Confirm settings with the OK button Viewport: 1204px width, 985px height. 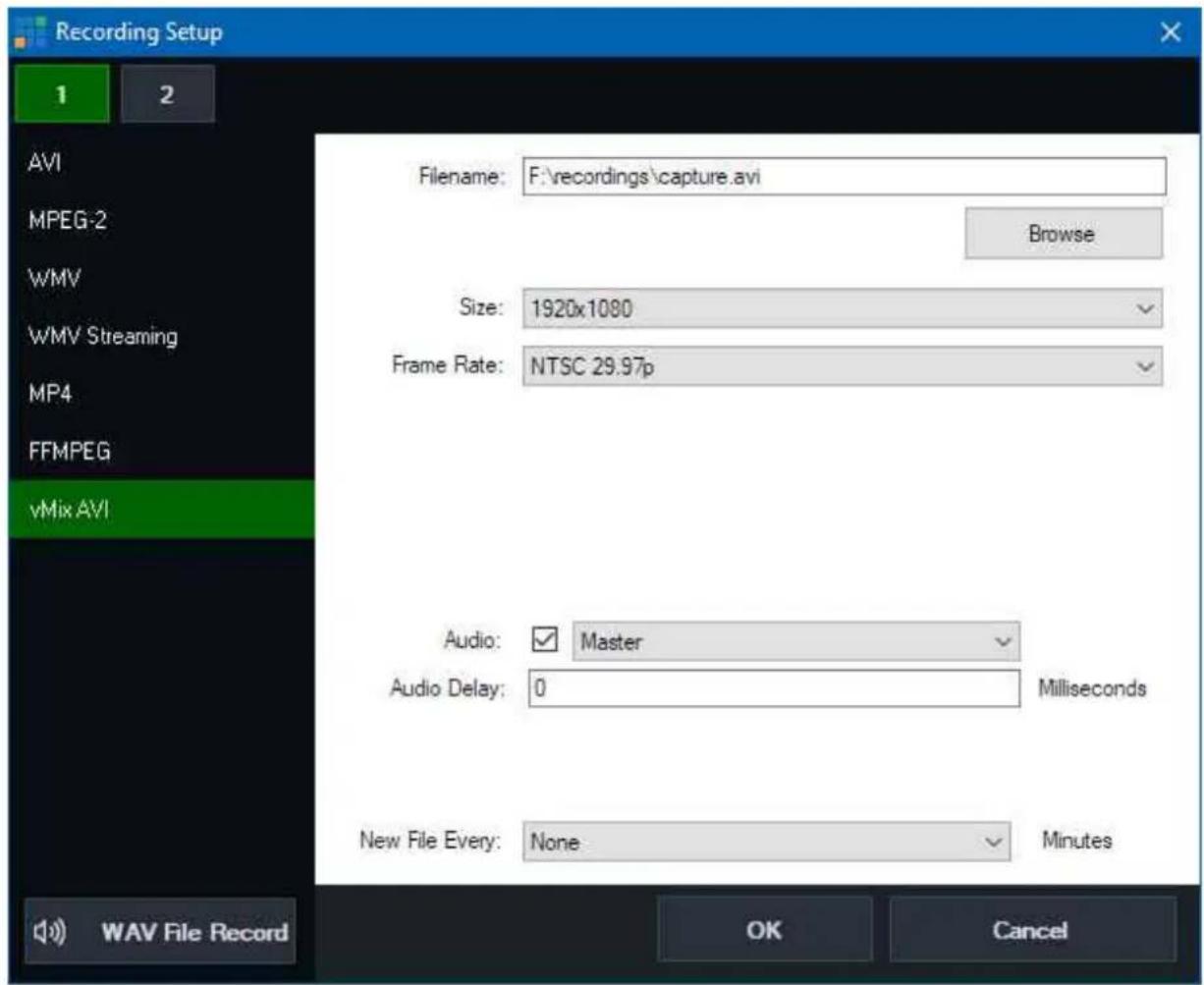(x=764, y=931)
